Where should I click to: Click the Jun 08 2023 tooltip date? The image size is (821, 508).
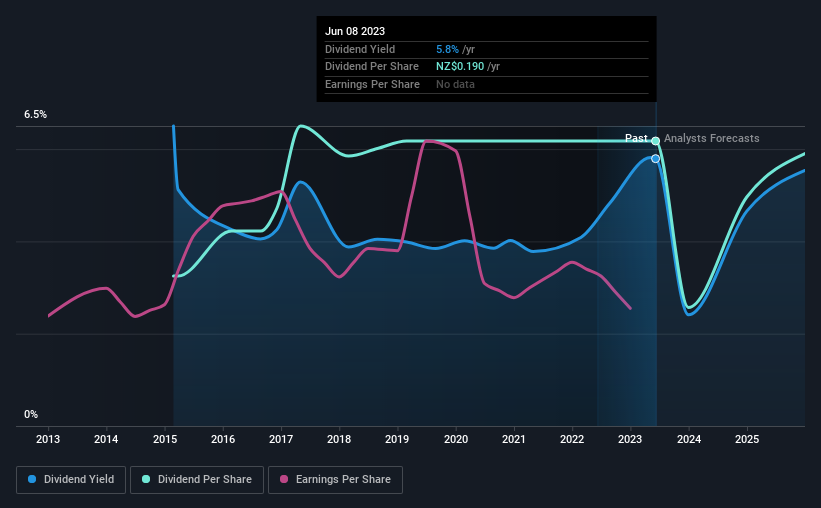click(355, 31)
